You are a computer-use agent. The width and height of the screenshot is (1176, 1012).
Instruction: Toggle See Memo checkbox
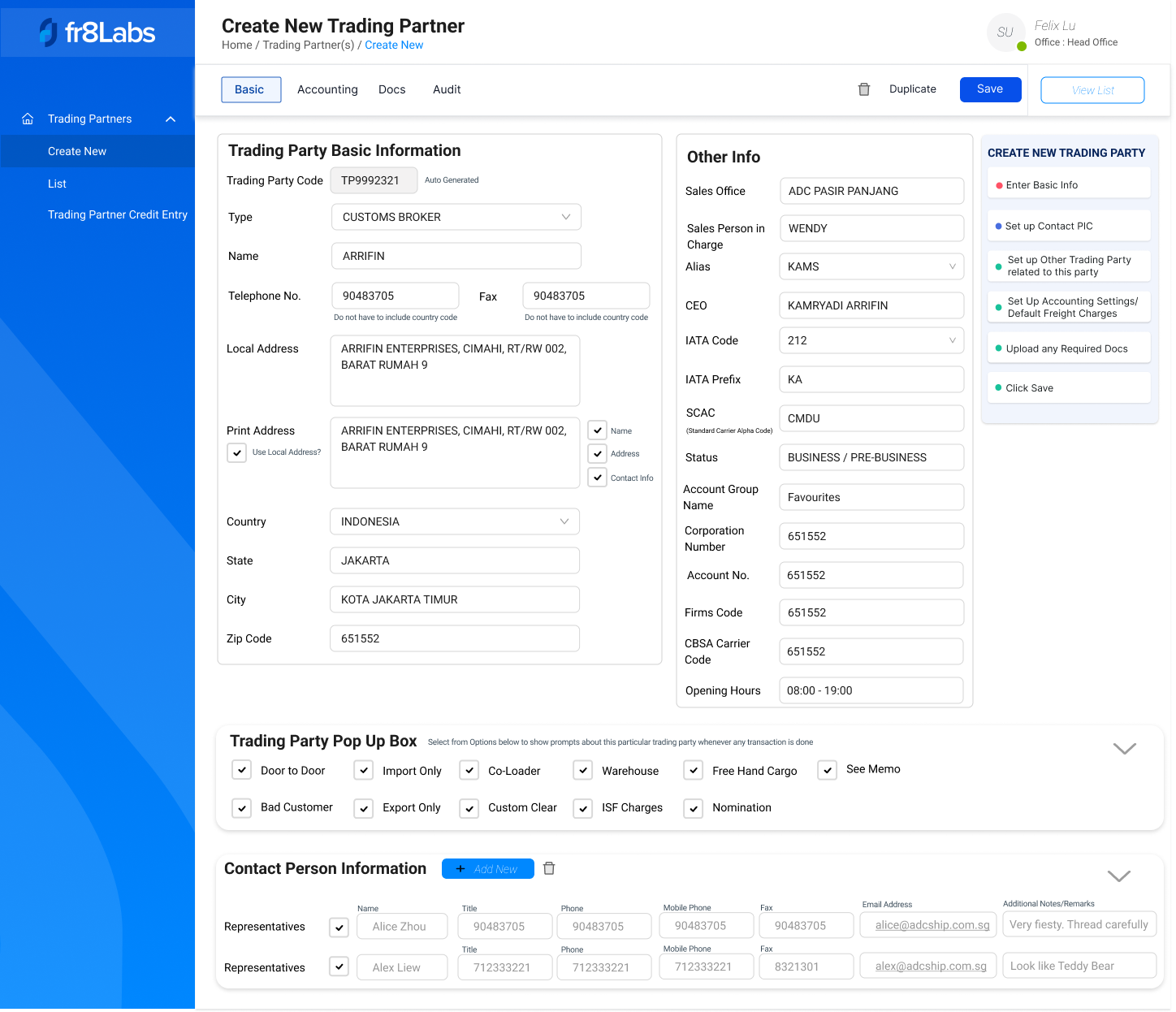pos(827,770)
